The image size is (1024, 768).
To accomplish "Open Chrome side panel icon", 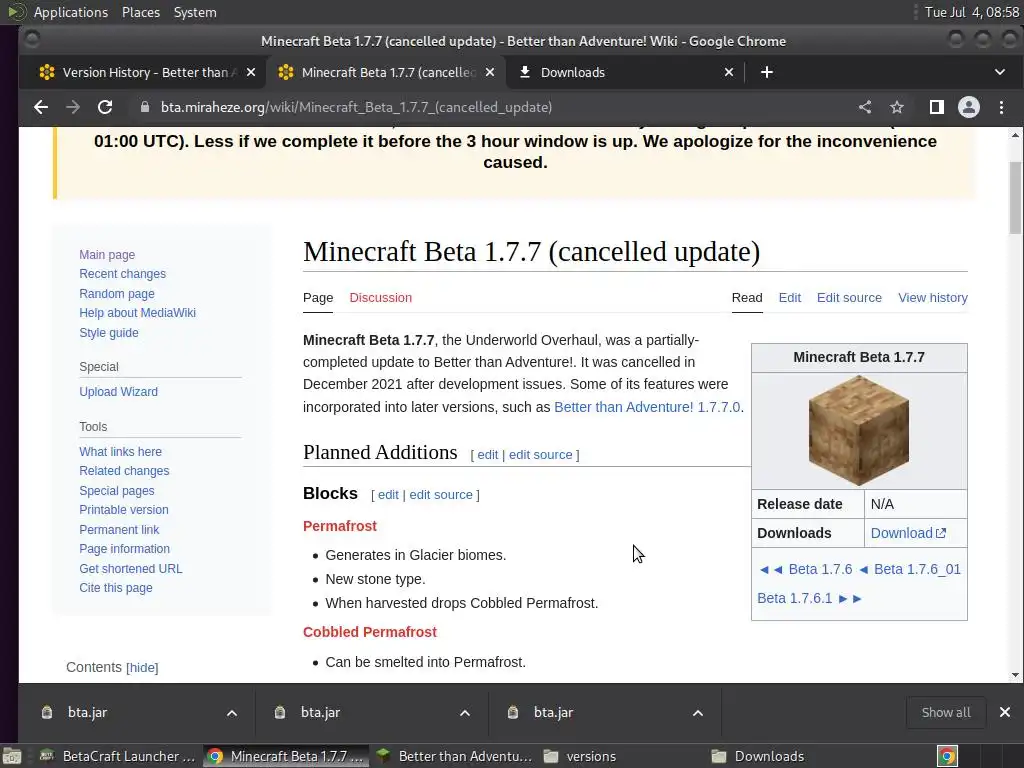I will [936, 107].
